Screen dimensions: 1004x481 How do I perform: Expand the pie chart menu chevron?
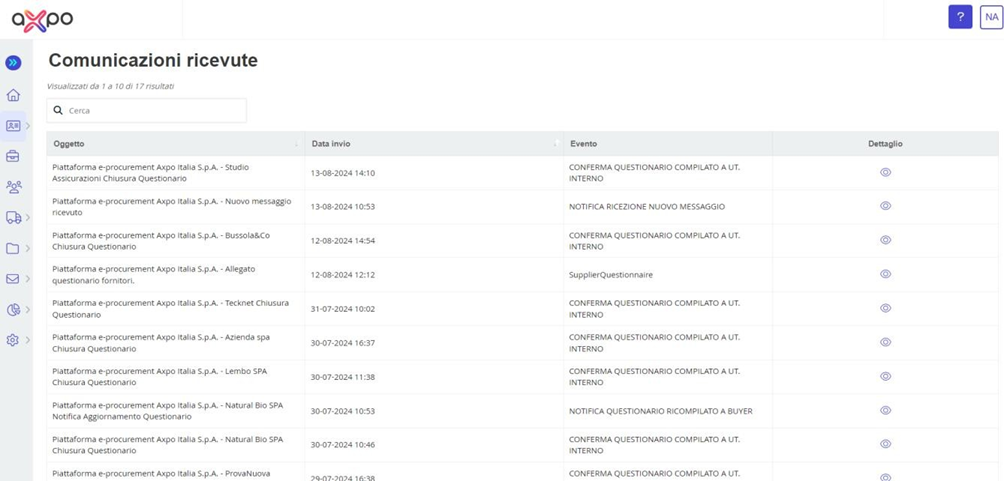click(x=28, y=309)
